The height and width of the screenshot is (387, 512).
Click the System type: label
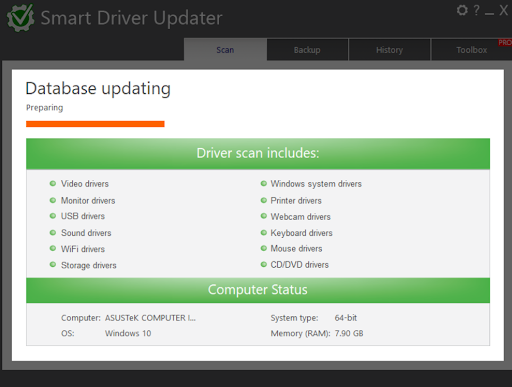pos(294,318)
